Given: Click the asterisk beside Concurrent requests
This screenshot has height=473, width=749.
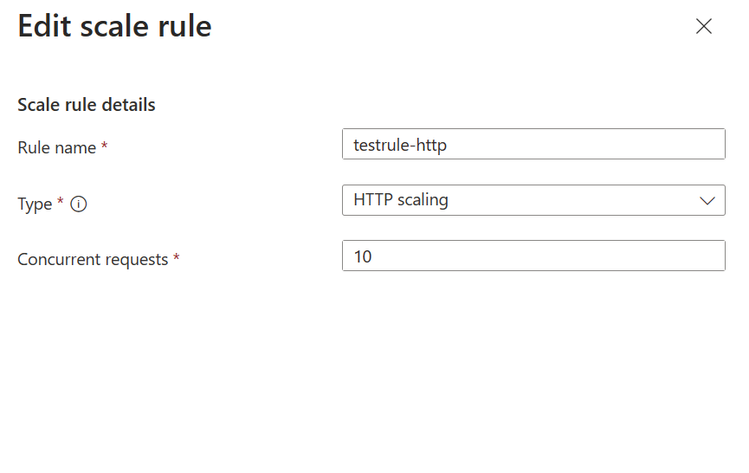Looking at the screenshot, I should (x=176, y=259).
